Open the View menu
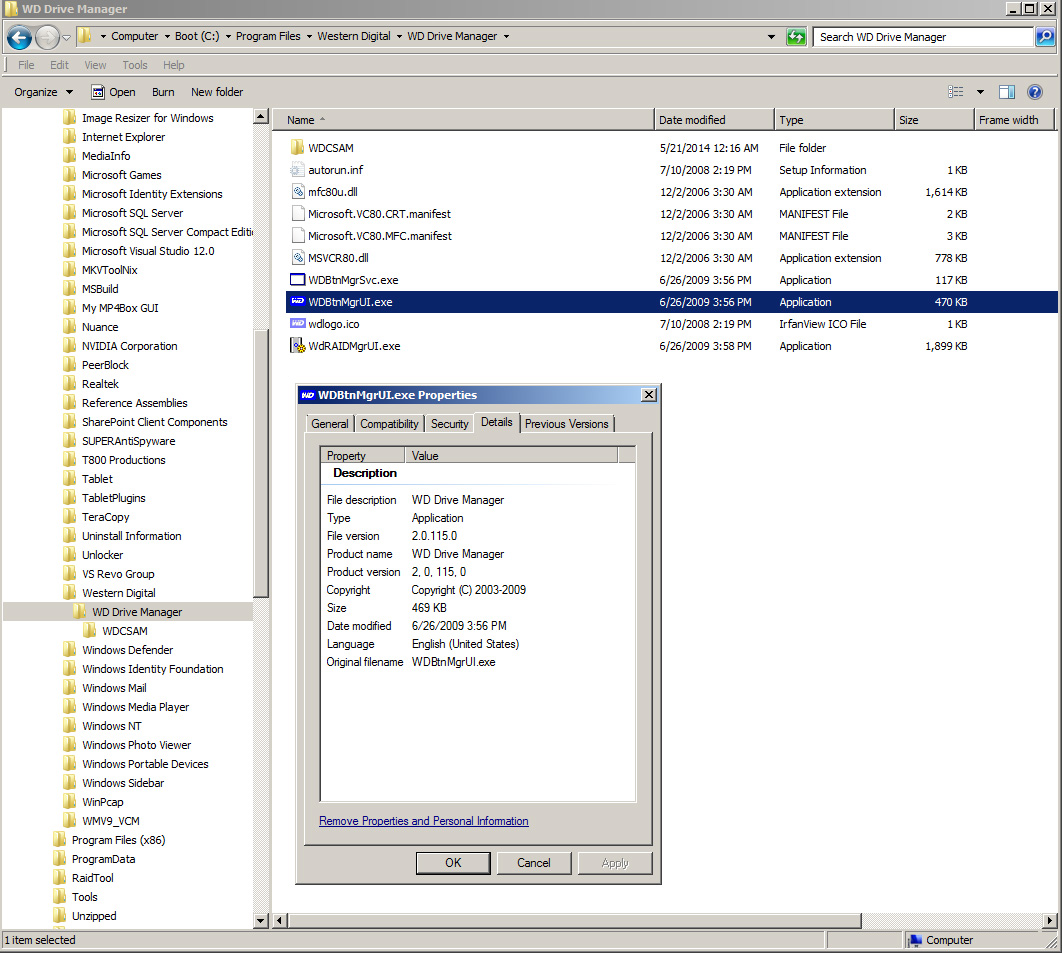 (95, 65)
